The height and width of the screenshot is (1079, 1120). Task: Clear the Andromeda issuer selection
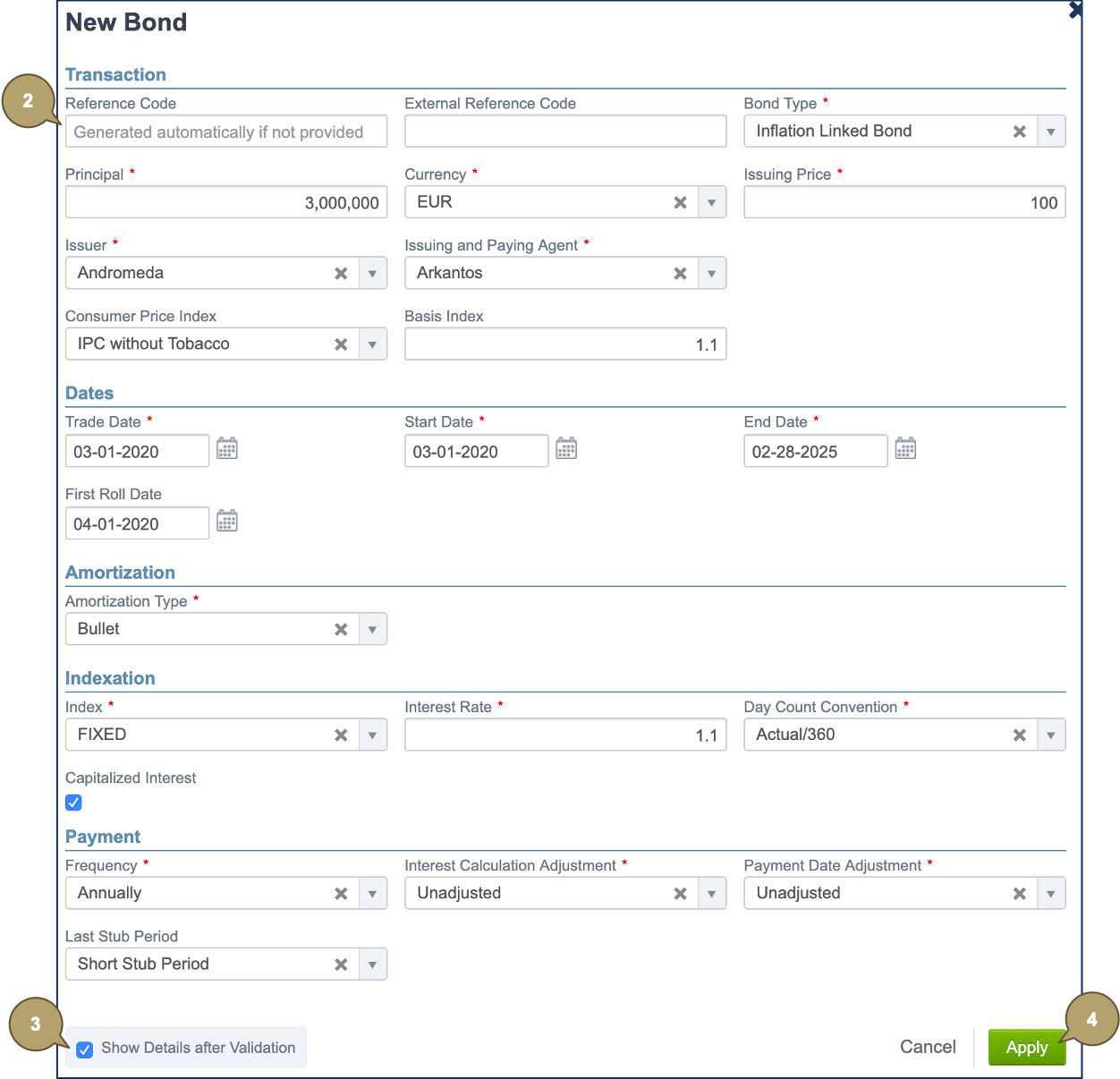click(341, 274)
